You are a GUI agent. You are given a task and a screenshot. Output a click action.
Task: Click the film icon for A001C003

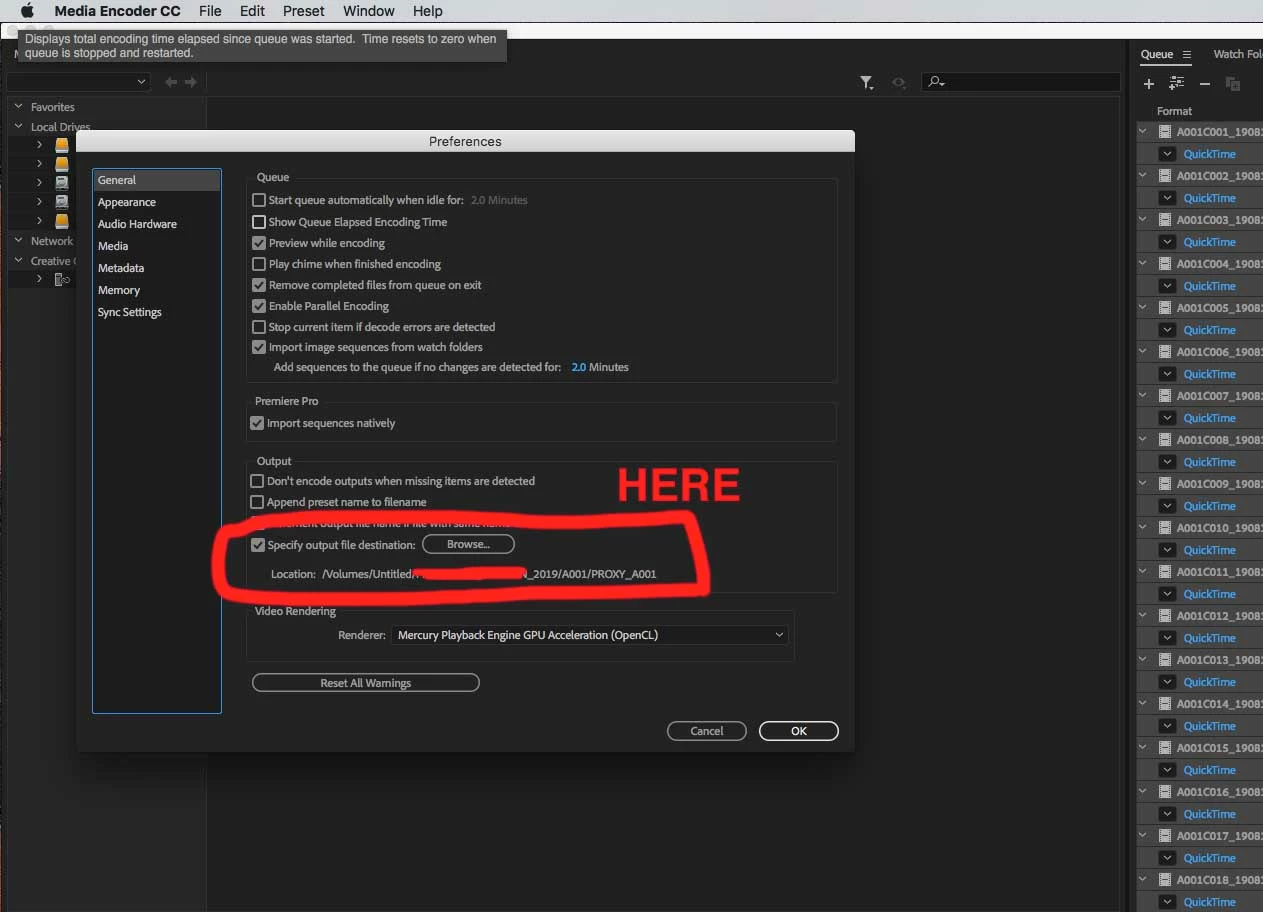click(x=1165, y=219)
